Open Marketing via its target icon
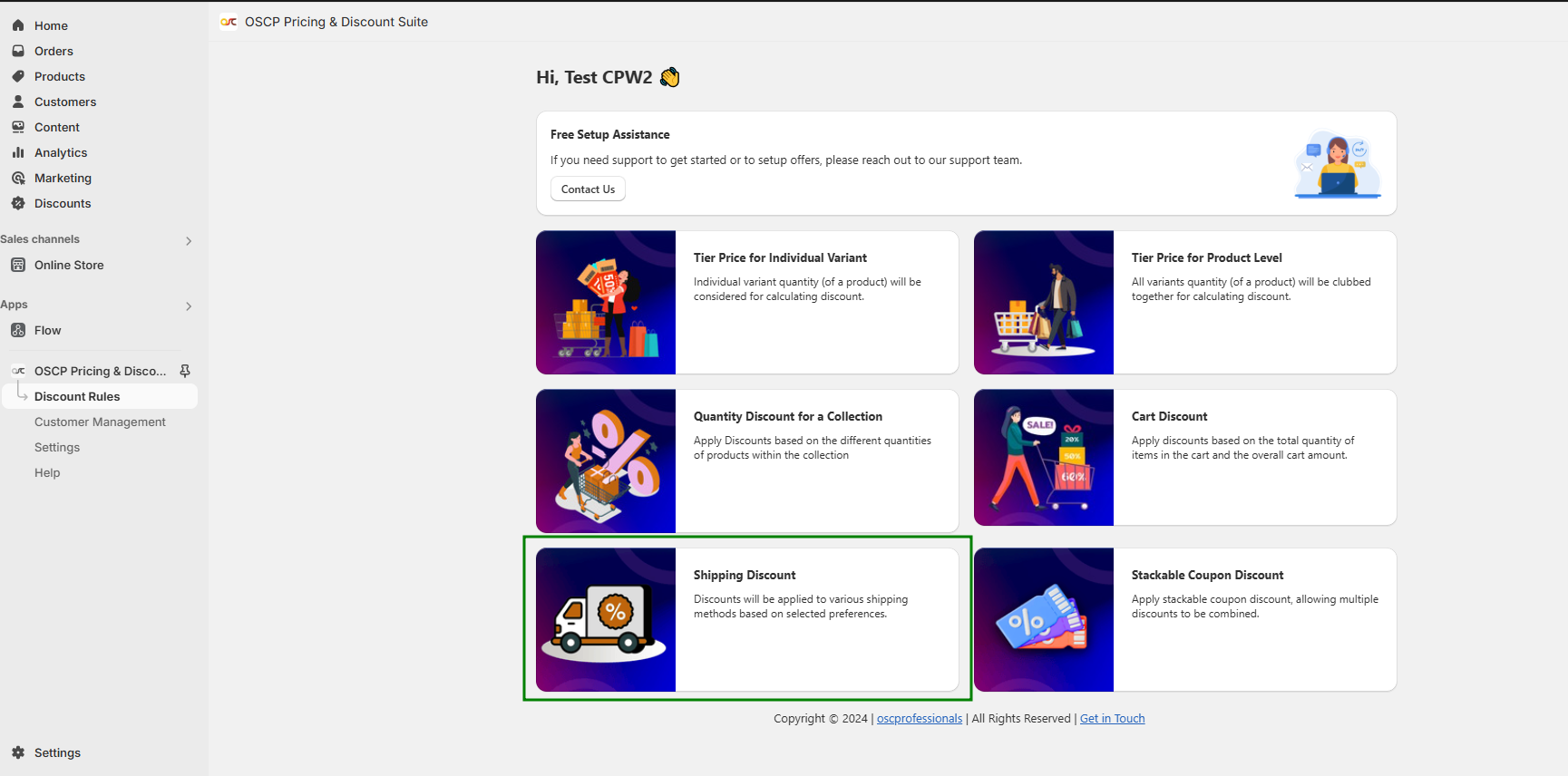Screen dimensions: 1568x776 click(x=18, y=178)
